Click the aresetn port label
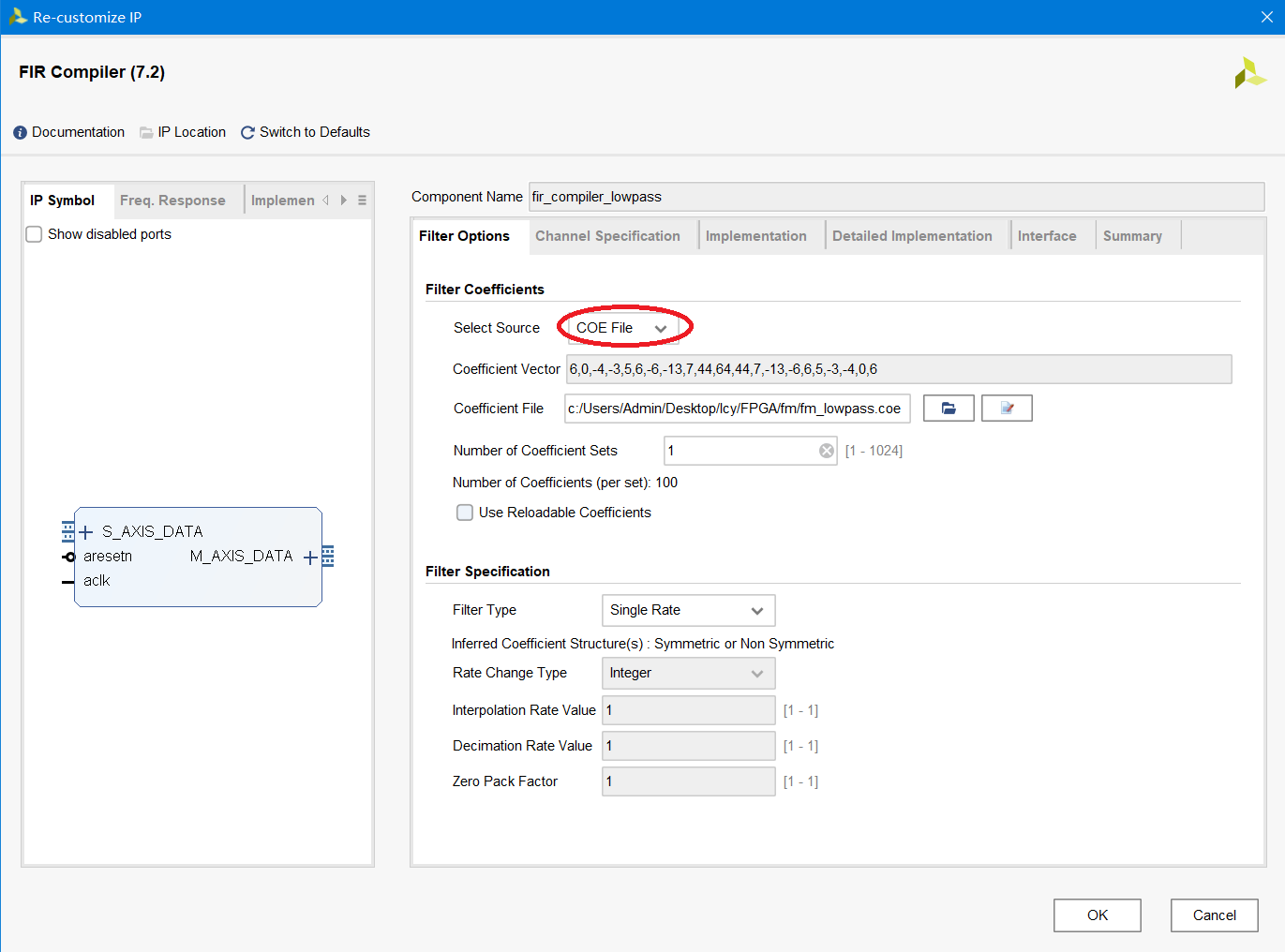1285x952 pixels. (x=108, y=557)
